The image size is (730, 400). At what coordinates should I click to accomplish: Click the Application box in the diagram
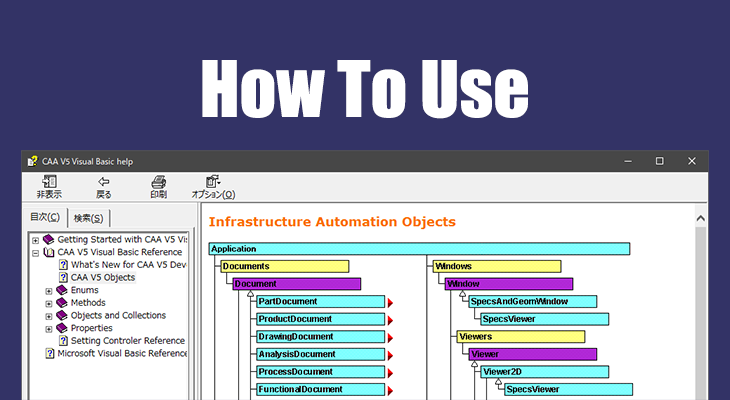(x=419, y=249)
